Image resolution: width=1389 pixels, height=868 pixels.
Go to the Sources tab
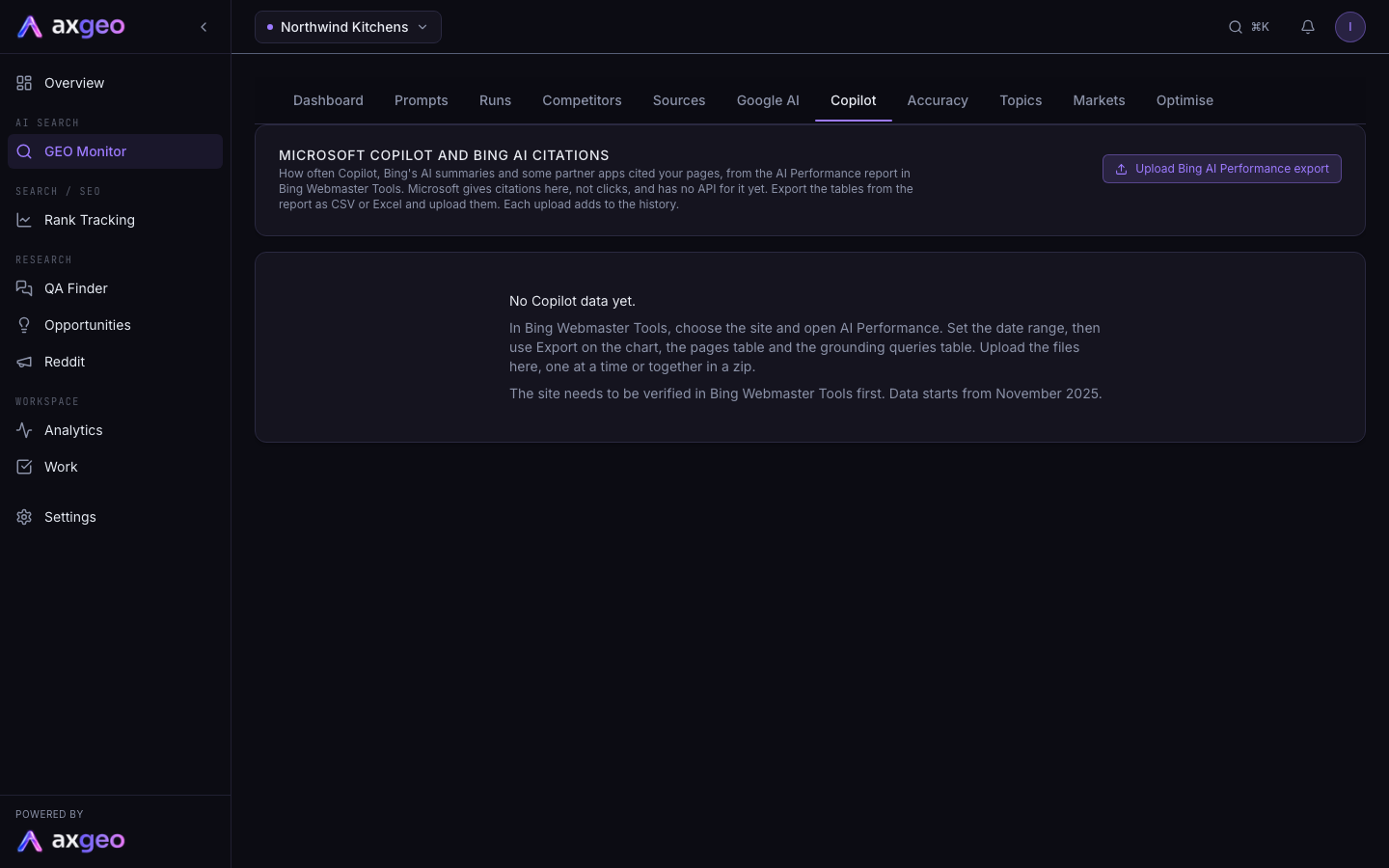(x=679, y=100)
